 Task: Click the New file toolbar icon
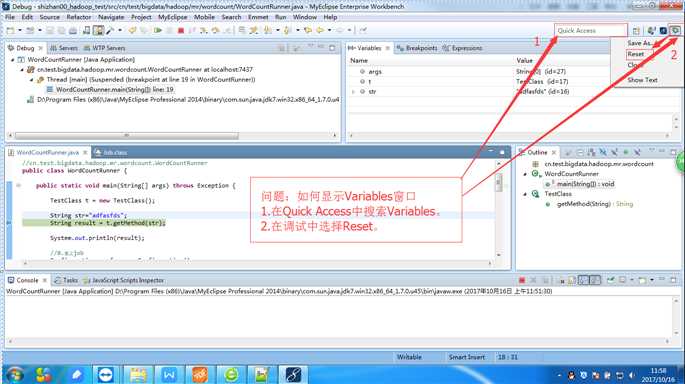click(10, 30)
